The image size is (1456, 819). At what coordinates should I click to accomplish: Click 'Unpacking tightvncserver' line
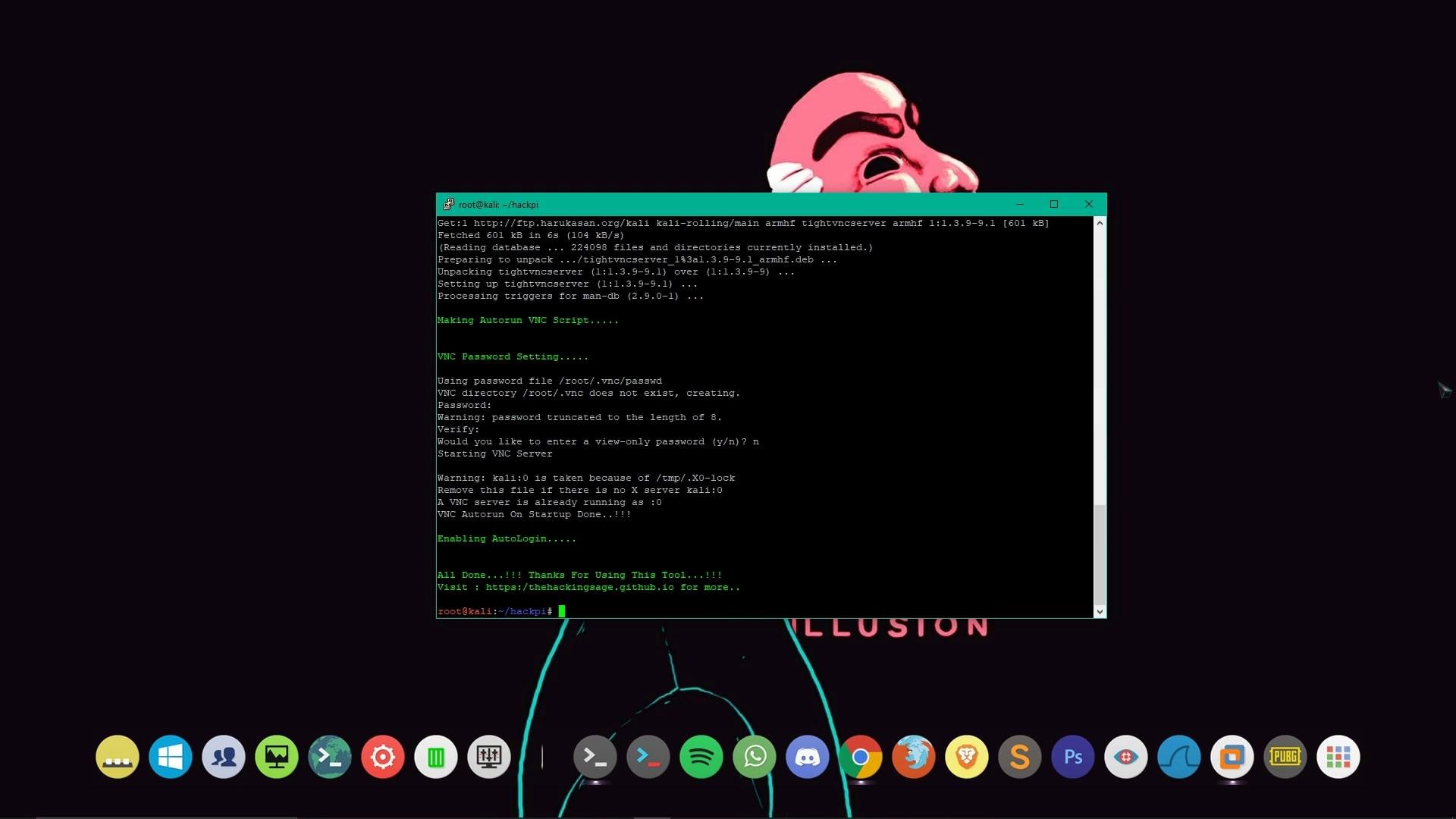[616, 271]
